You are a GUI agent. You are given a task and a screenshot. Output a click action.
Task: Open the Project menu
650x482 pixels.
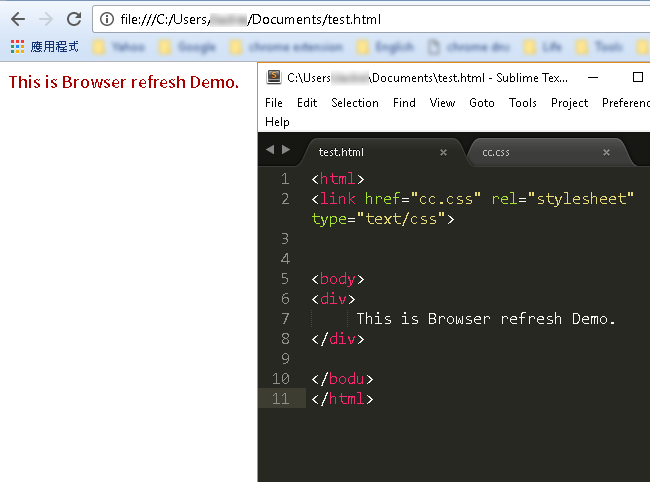569,103
